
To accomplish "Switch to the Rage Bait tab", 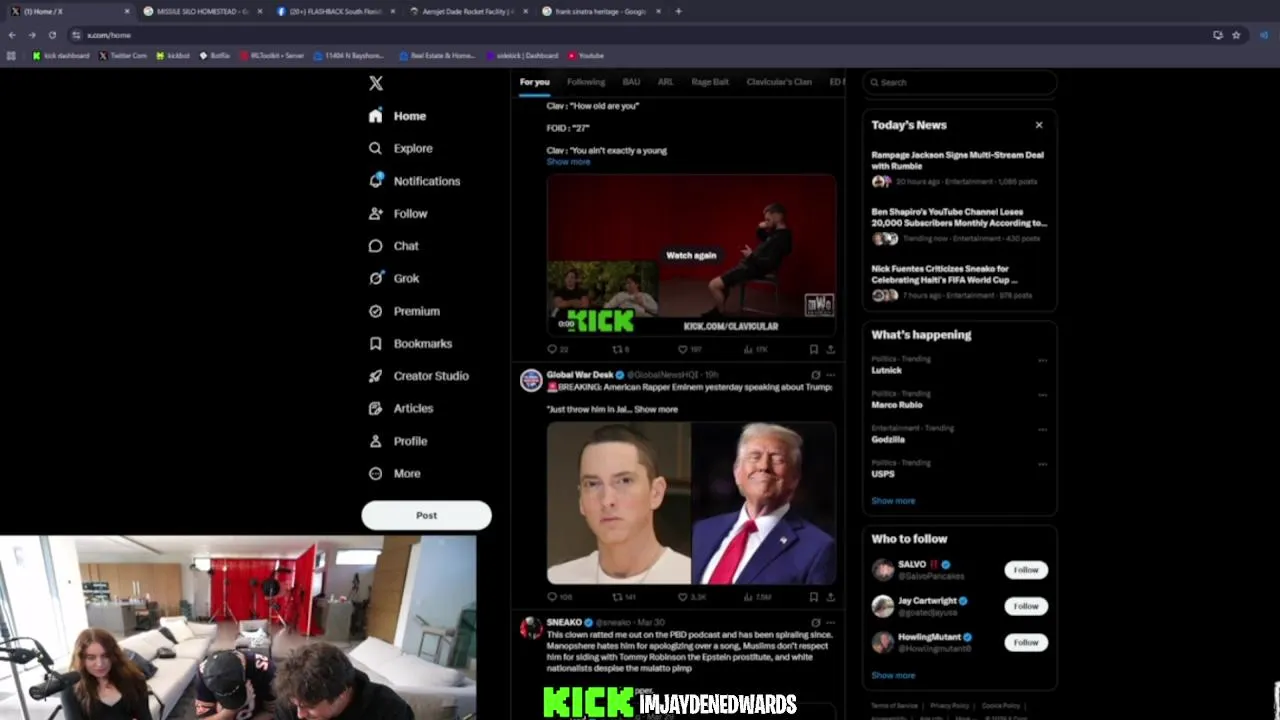I will point(710,82).
